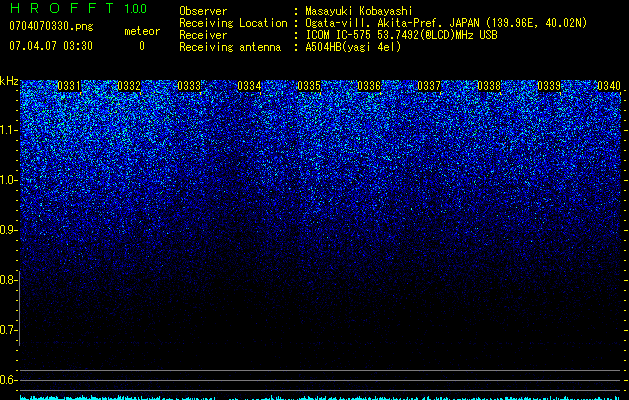
Task: Click the 0334 time marker
Action: pos(249,86)
